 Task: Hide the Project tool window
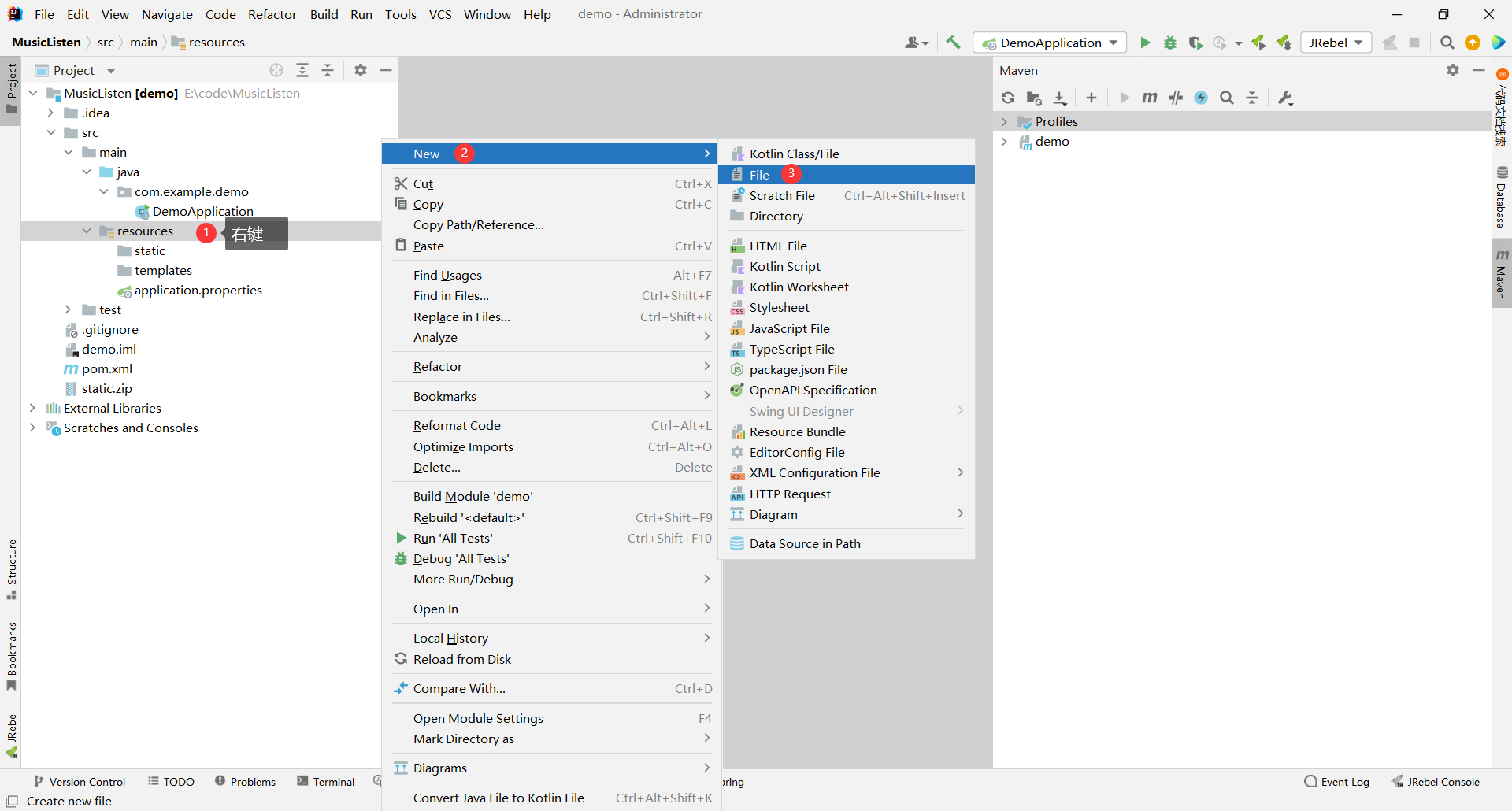[x=386, y=70]
